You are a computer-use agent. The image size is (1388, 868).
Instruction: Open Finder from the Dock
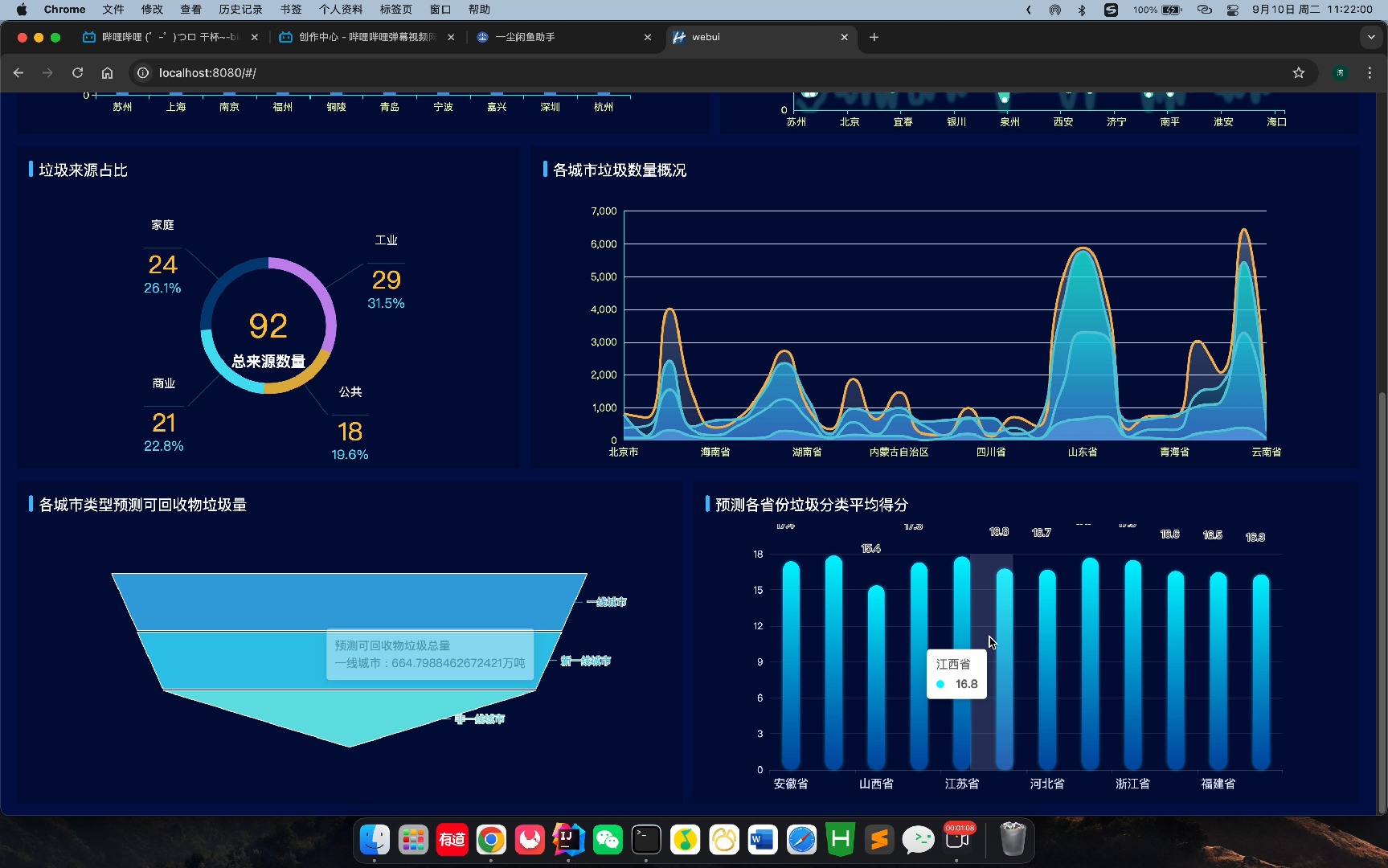(375, 840)
